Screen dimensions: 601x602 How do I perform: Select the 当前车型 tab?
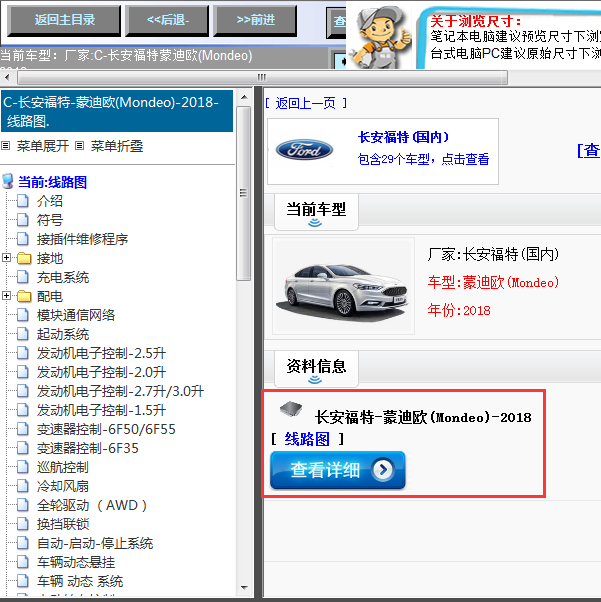[x=316, y=212]
